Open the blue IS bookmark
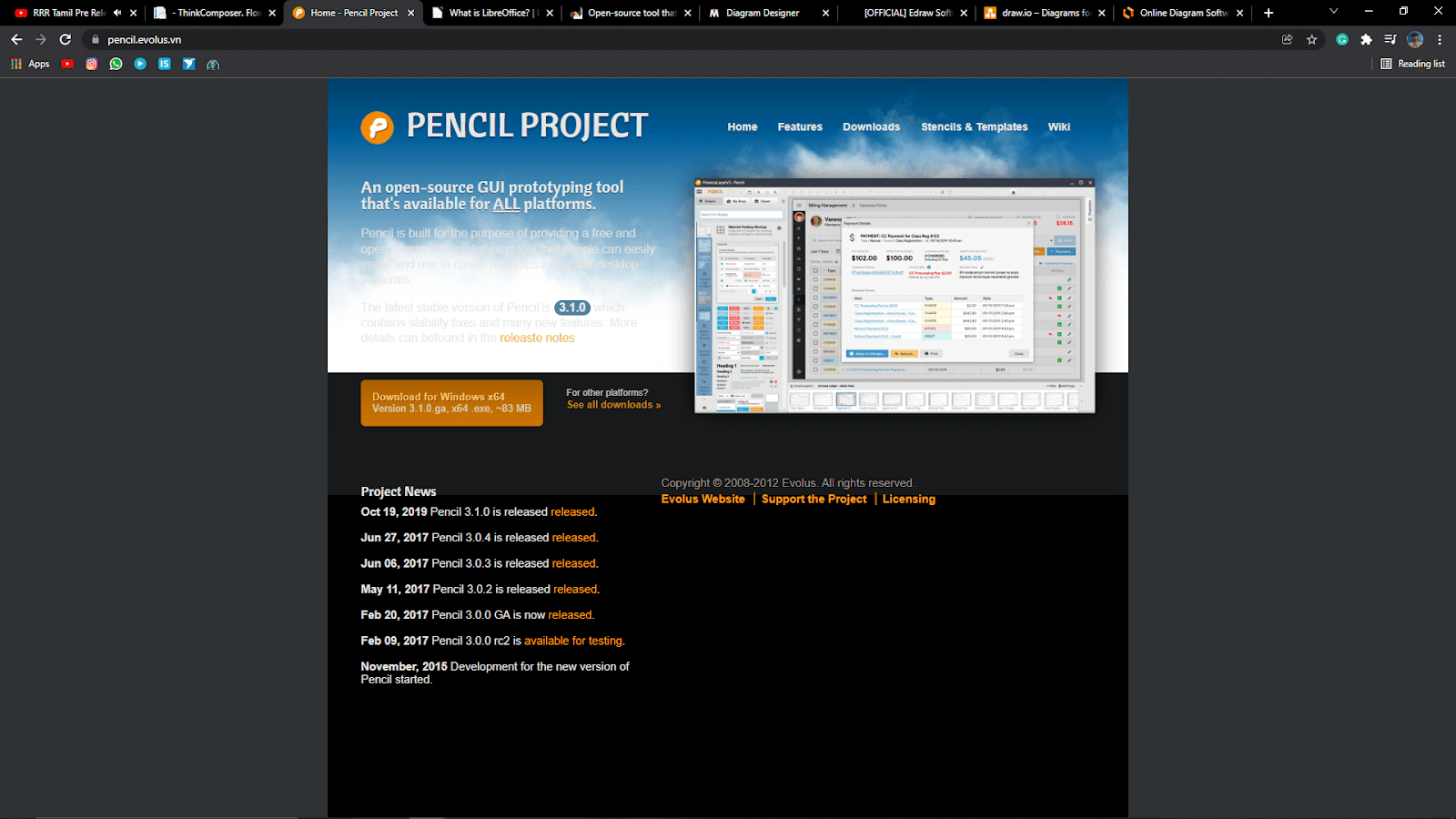 click(x=164, y=64)
